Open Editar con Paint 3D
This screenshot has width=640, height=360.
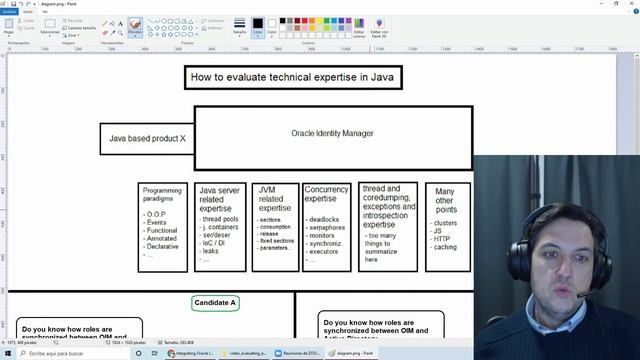(x=379, y=28)
